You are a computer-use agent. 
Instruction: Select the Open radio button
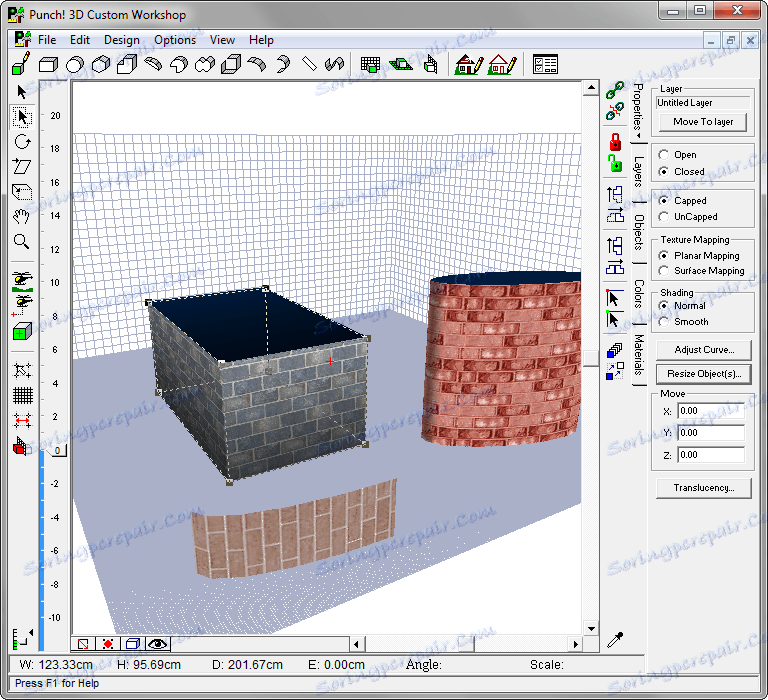point(664,155)
